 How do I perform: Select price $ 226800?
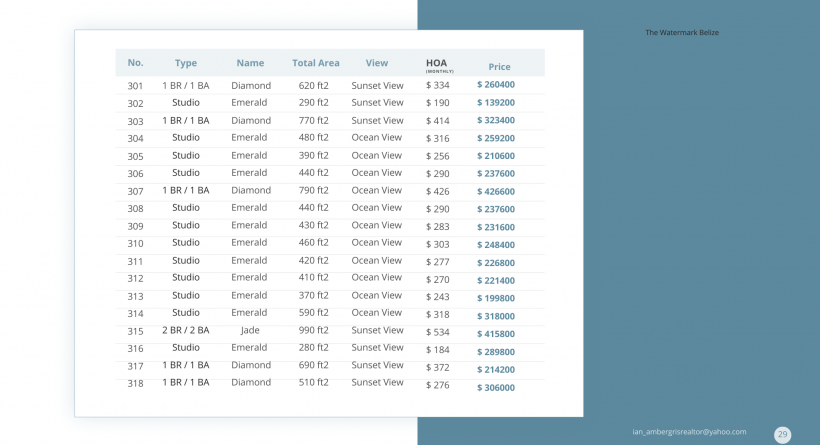[496, 263]
